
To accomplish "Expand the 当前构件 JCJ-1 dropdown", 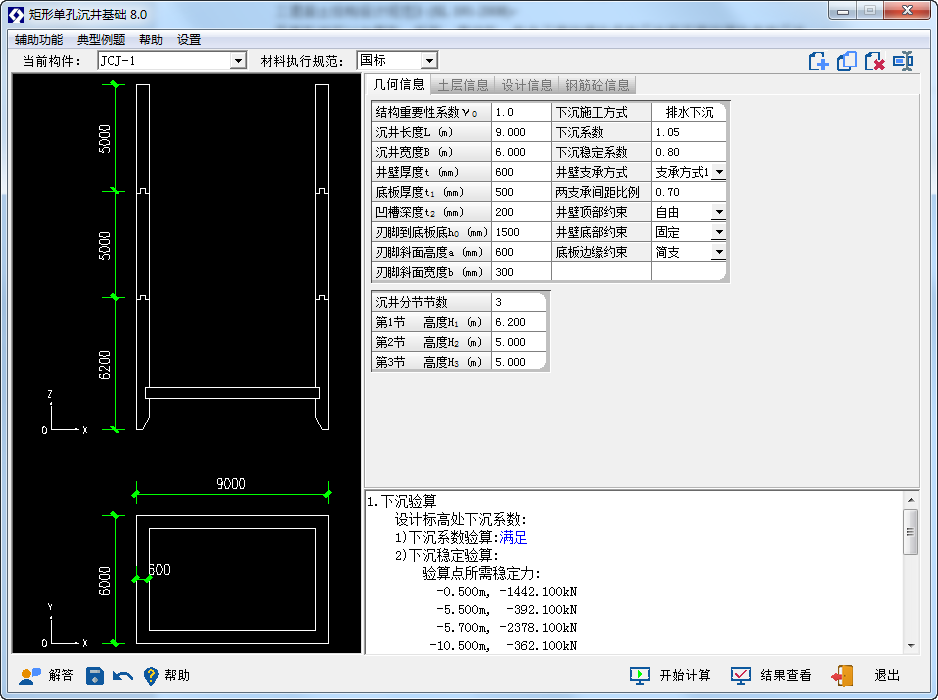I will coord(238,61).
